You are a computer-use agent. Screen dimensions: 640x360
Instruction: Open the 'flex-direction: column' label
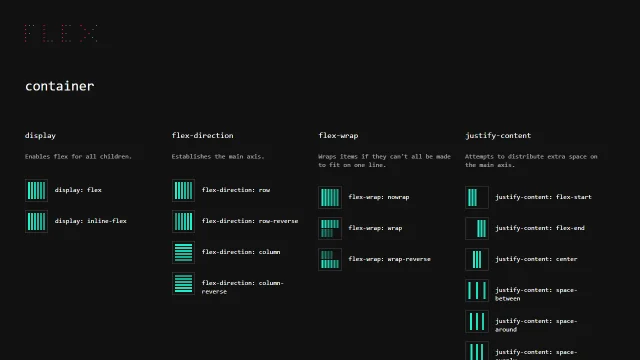(241, 252)
